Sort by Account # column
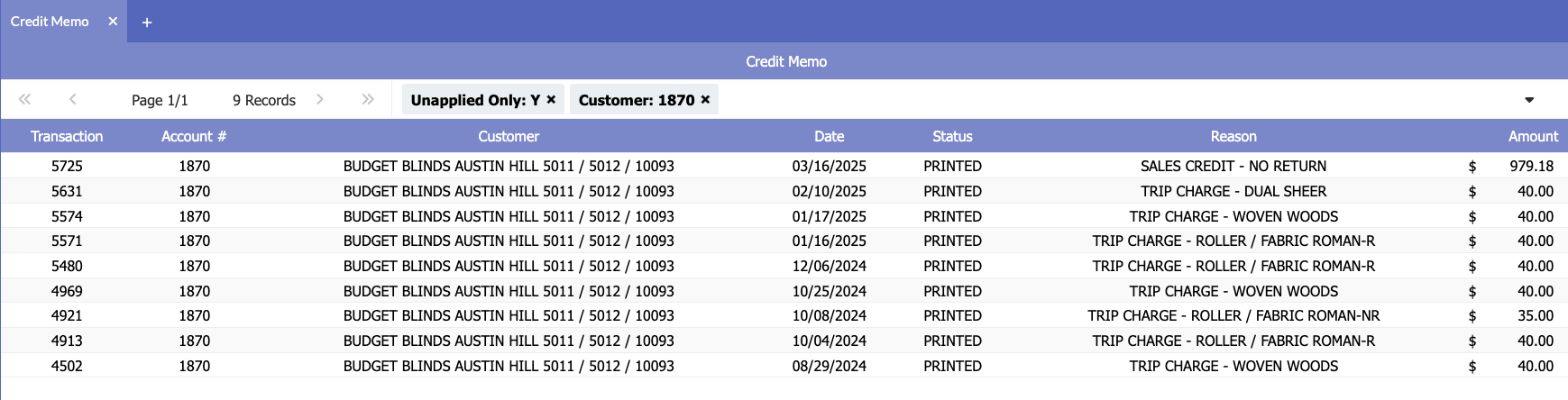1568x400 pixels. pos(194,136)
